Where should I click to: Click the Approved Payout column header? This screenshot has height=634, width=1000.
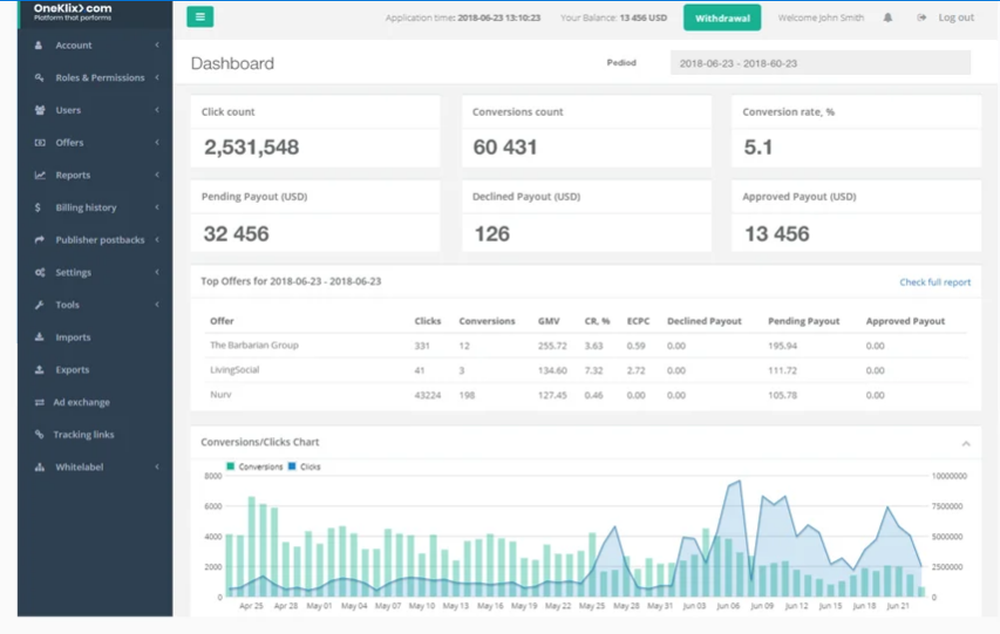pyautogui.click(x=905, y=321)
